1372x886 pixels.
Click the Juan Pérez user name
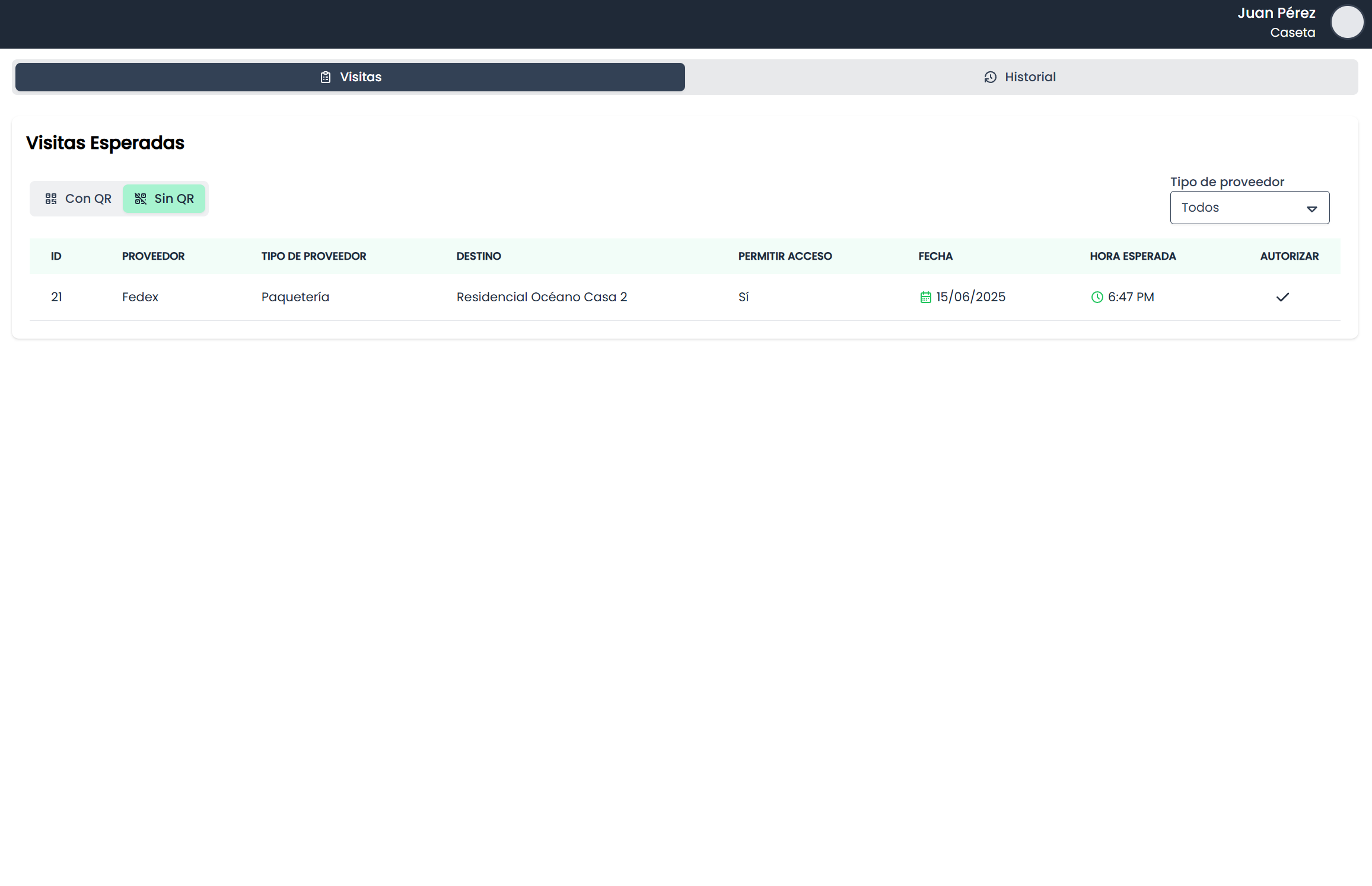tap(1276, 13)
